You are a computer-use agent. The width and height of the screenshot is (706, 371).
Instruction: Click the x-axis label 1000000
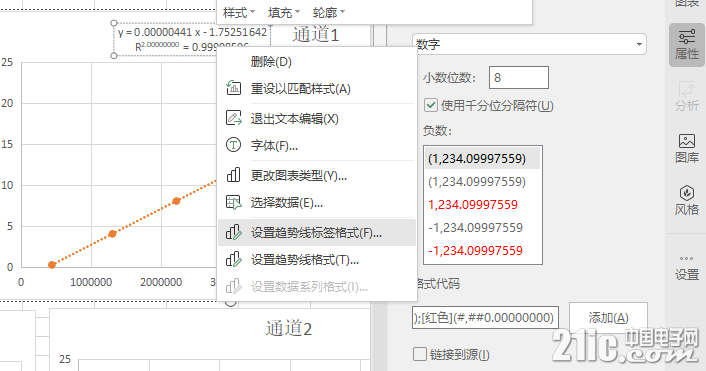[x=91, y=282]
